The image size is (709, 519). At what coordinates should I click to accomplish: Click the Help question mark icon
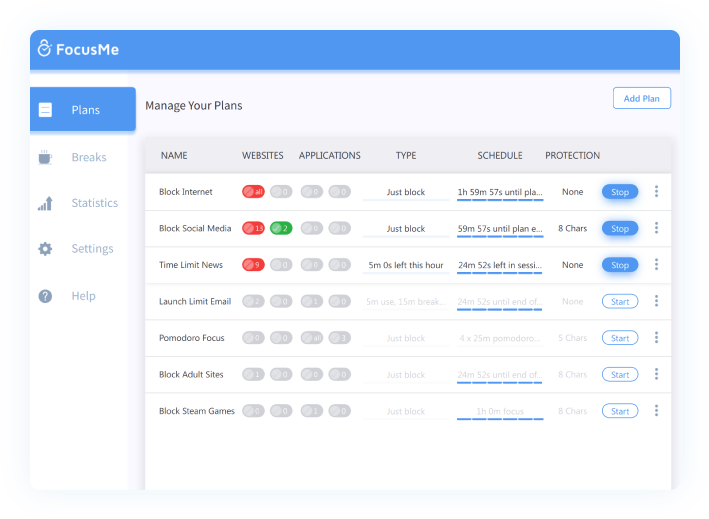click(x=45, y=296)
